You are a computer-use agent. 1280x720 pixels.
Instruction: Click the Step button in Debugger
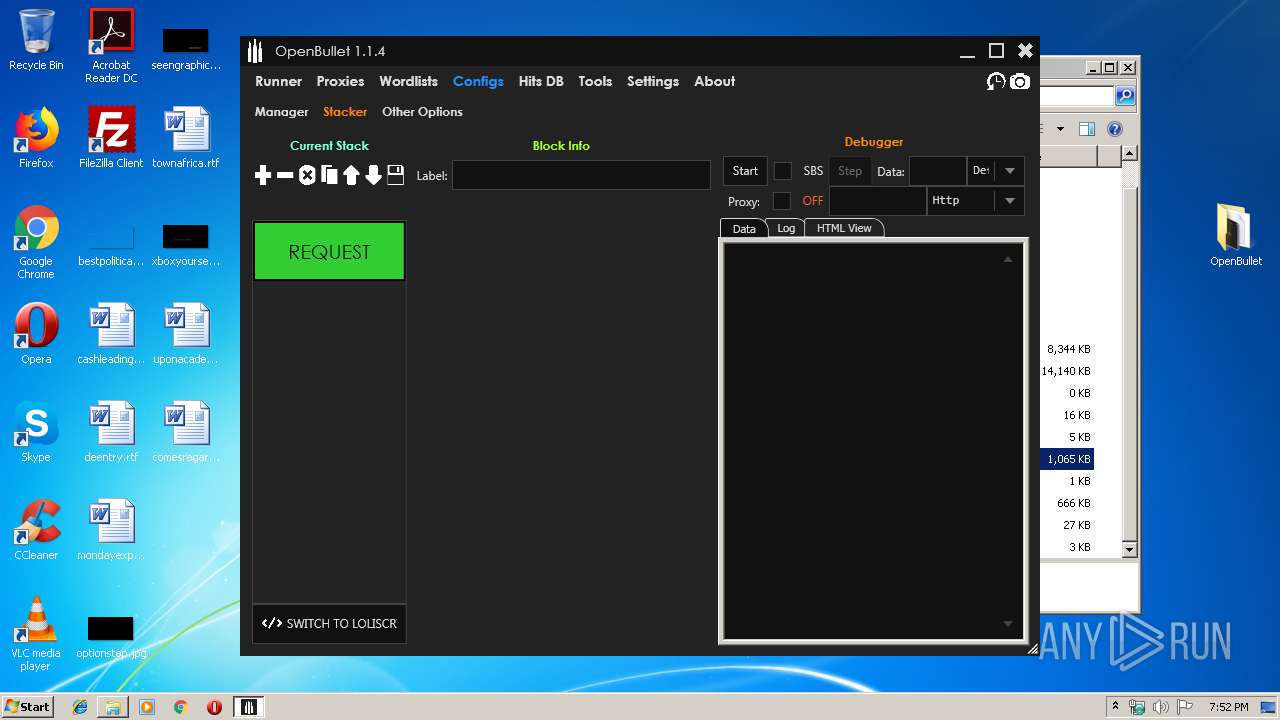click(850, 171)
